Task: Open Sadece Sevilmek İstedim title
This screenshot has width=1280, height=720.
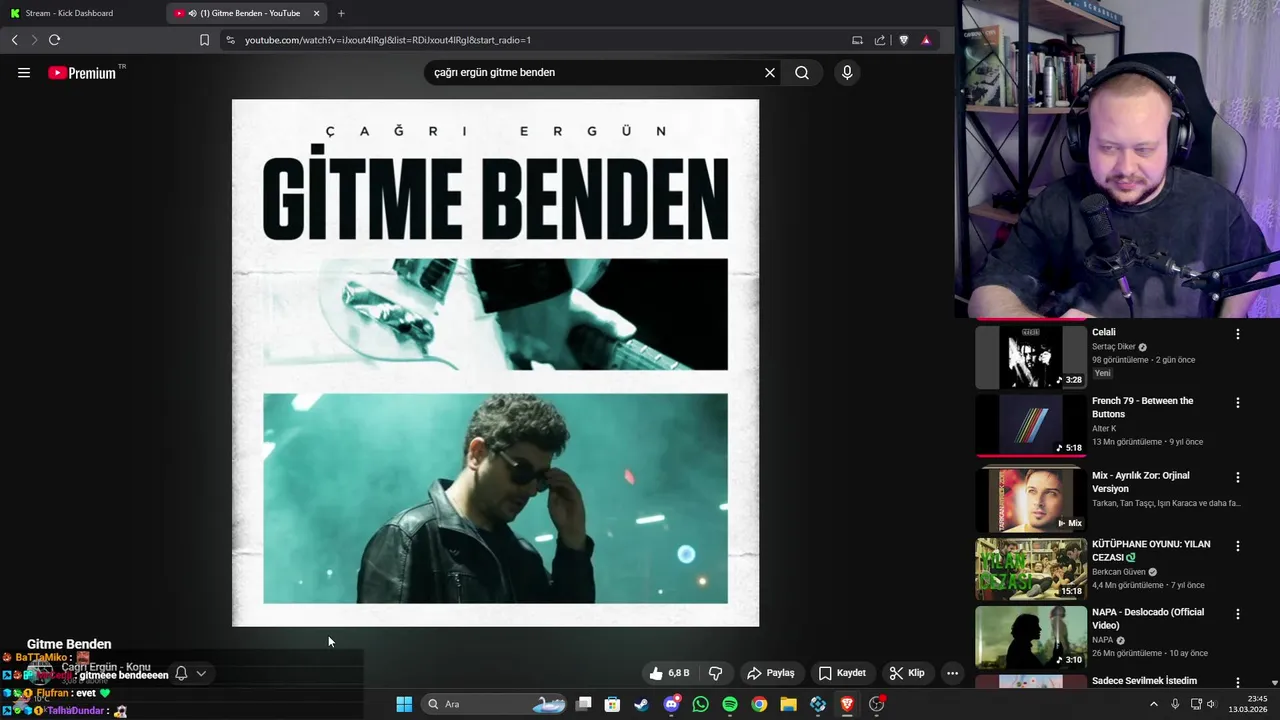Action: point(1144,681)
